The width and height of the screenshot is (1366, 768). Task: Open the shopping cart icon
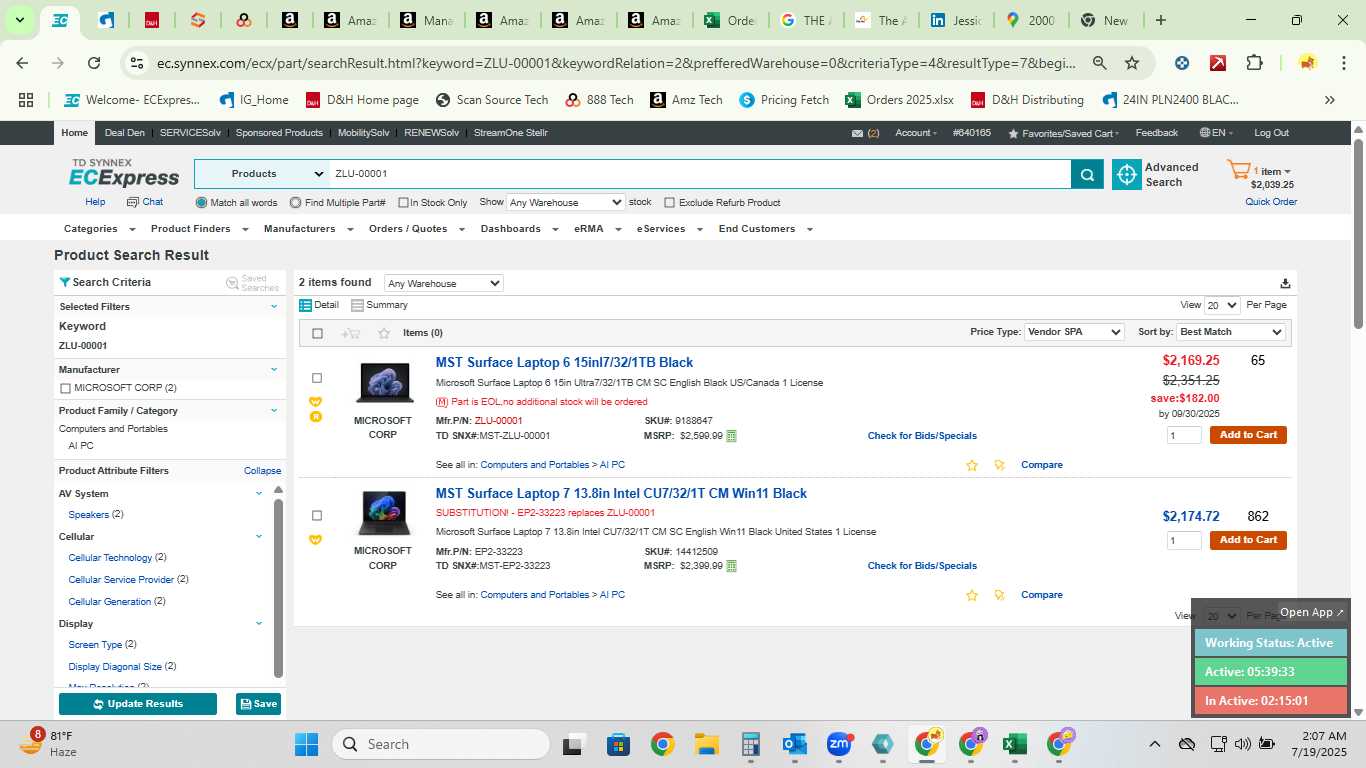[1238, 171]
